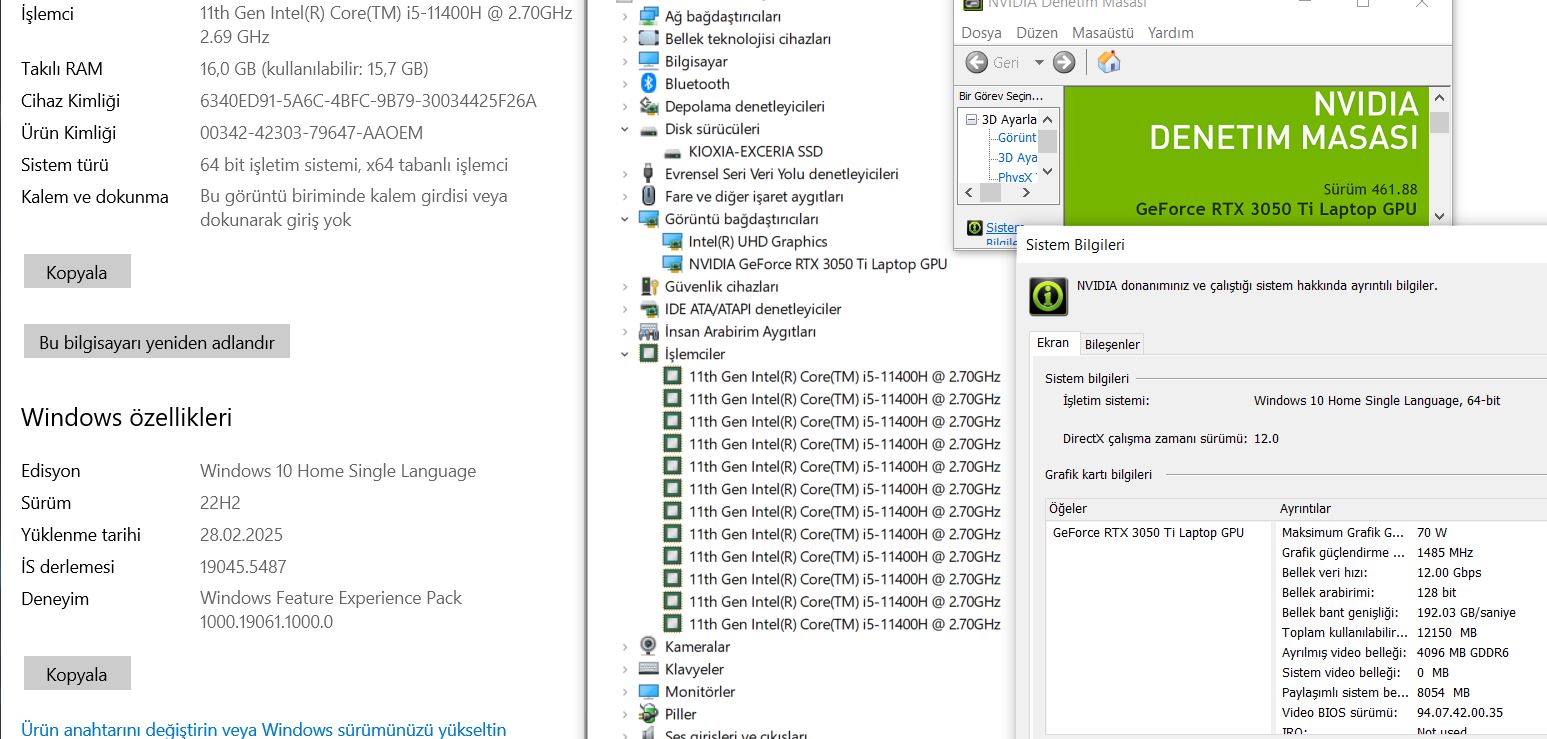Image resolution: width=1547 pixels, height=739 pixels.
Task: Collapse the 3D Ayarları tree node
Action: pos(970,119)
